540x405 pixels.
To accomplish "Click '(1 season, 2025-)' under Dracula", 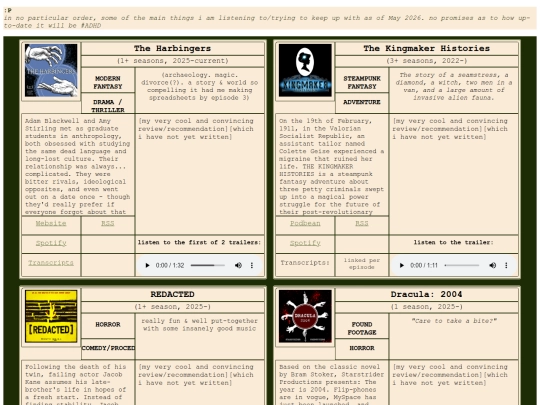I will click(427, 307).
